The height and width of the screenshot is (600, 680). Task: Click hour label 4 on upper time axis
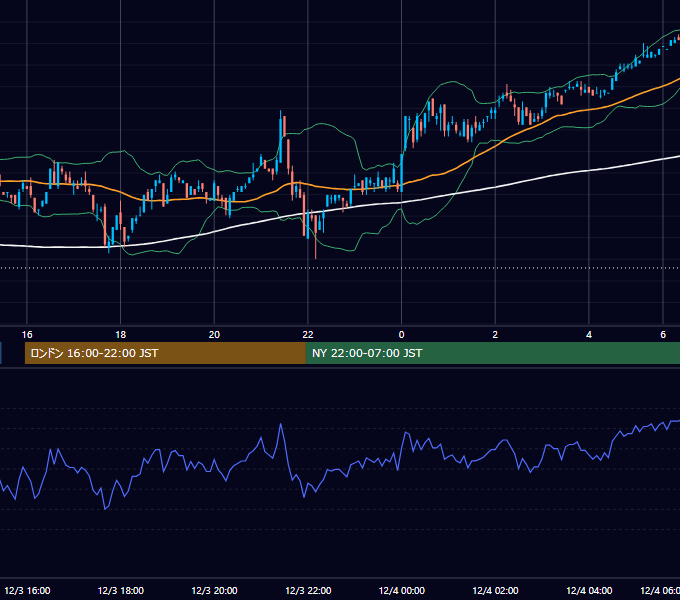[x=589, y=334]
